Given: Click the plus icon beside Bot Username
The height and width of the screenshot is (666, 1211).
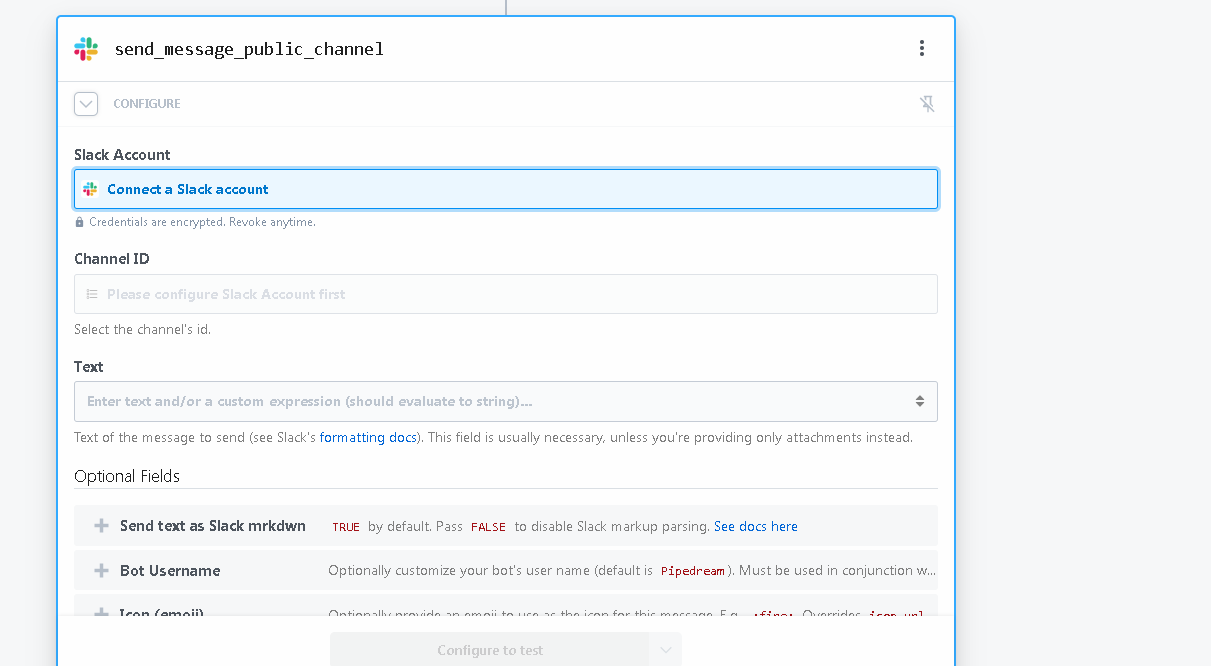Looking at the screenshot, I should click(x=101, y=571).
